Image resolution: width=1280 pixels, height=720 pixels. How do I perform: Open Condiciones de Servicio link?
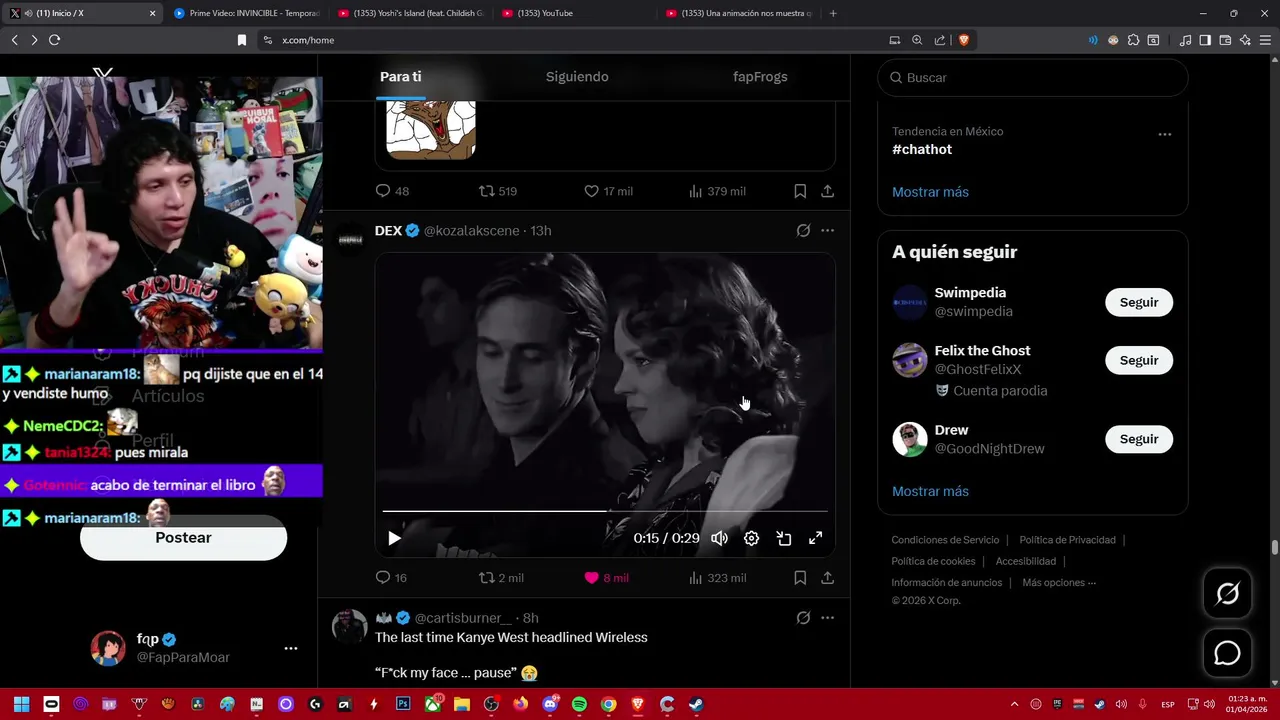tap(947, 540)
